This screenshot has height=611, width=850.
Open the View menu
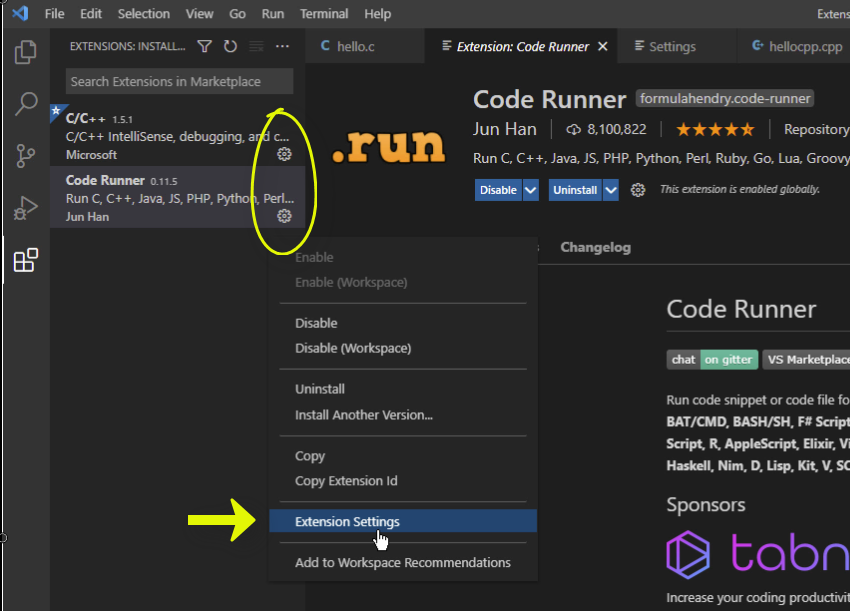coord(199,14)
